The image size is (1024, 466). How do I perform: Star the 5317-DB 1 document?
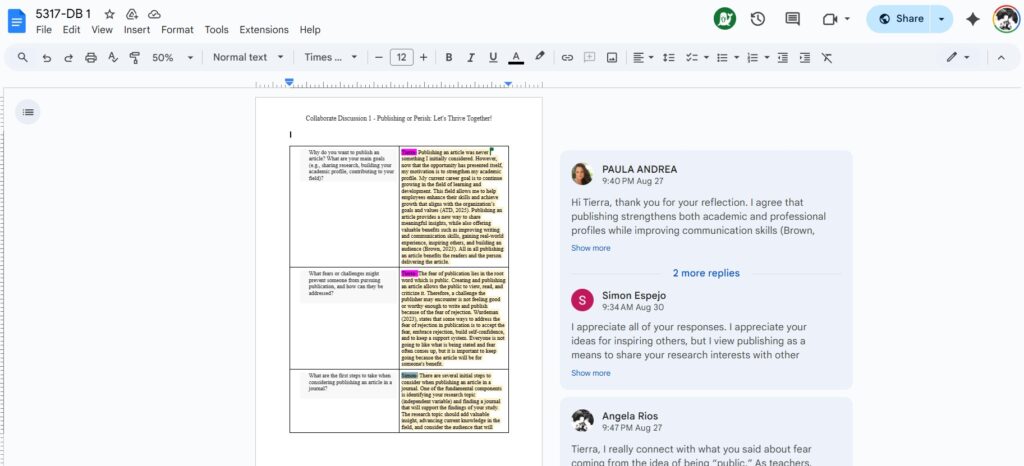[109, 15]
